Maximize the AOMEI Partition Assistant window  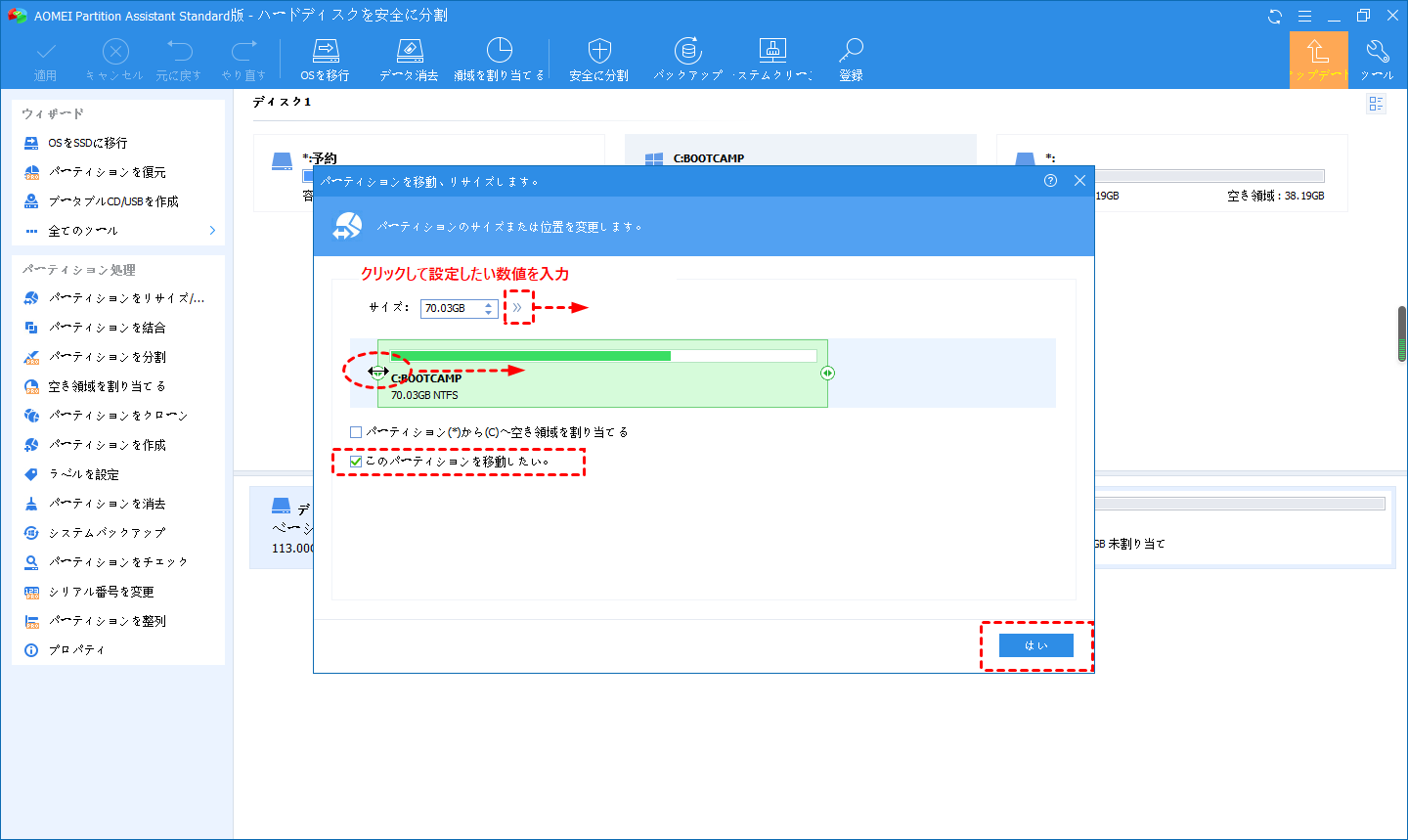click(1363, 17)
